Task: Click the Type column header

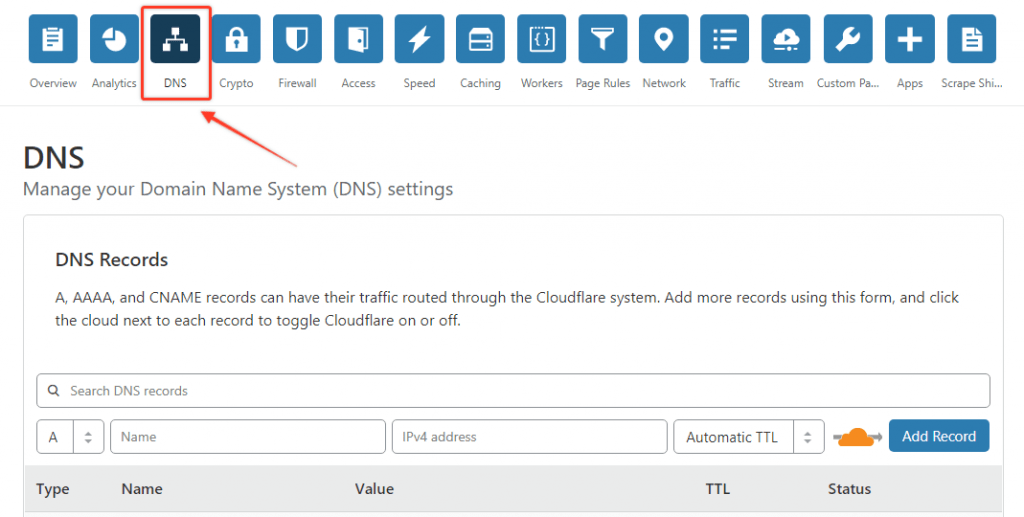Action: tap(53, 489)
